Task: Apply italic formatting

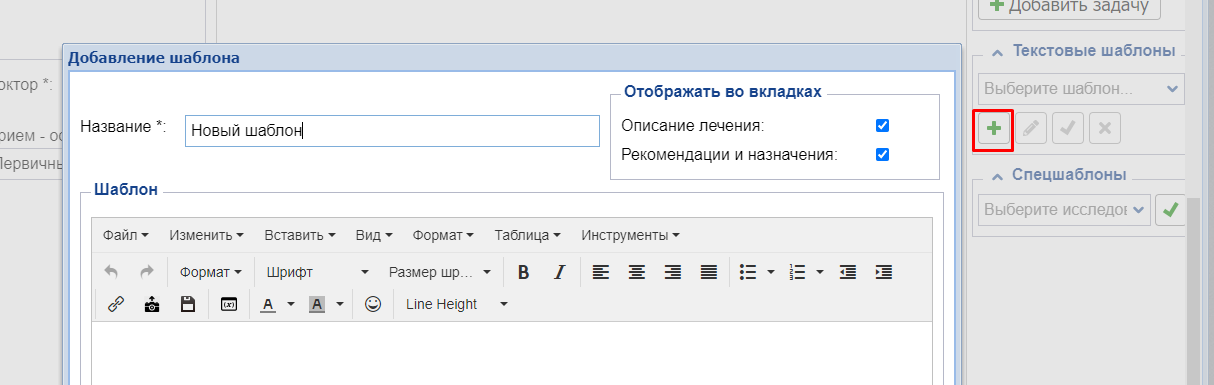Action: click(x=560, y=272)
